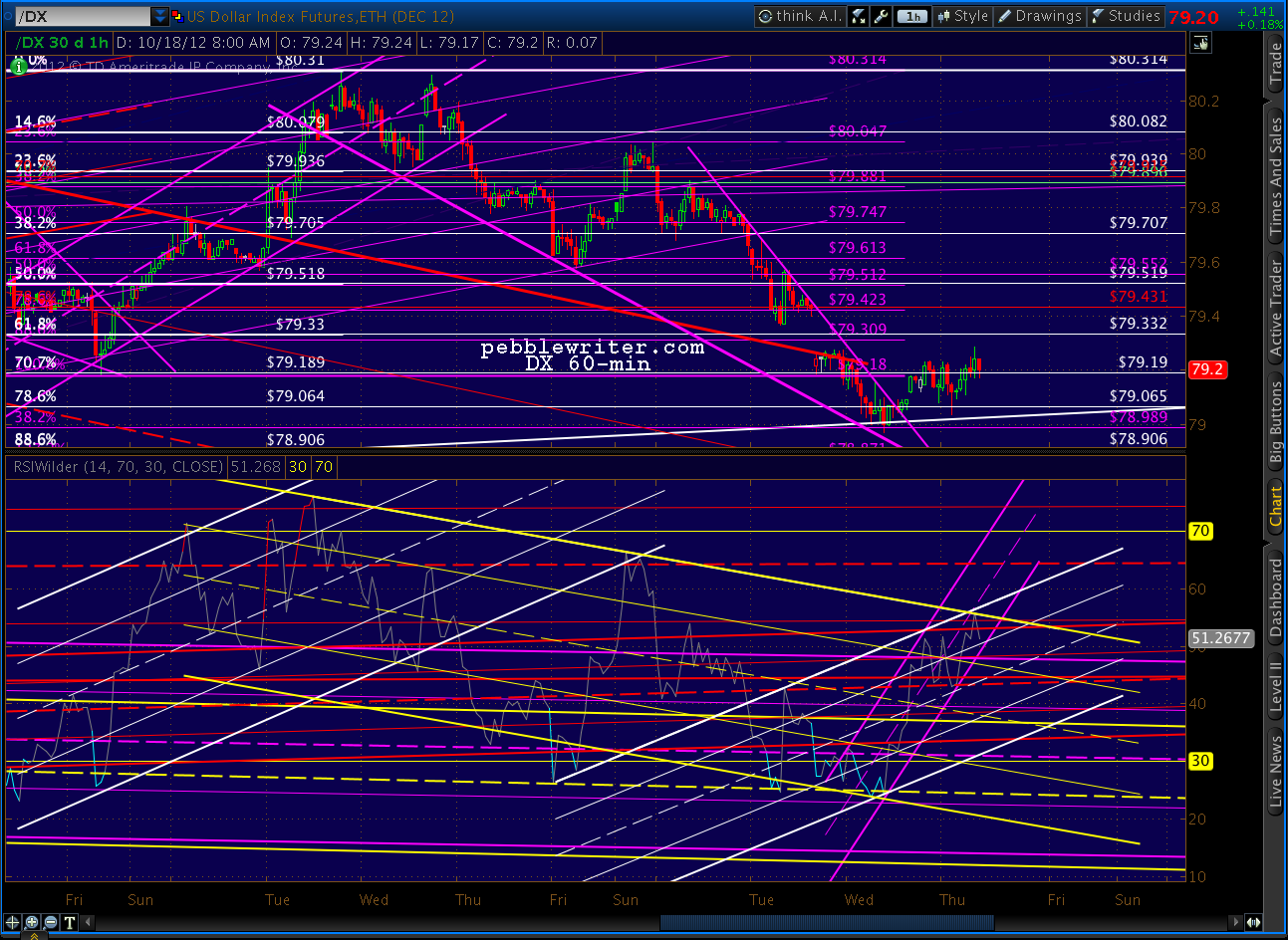Open the Live News side tab
This screenshot has height=940, width=1288.
[1276, 769]
